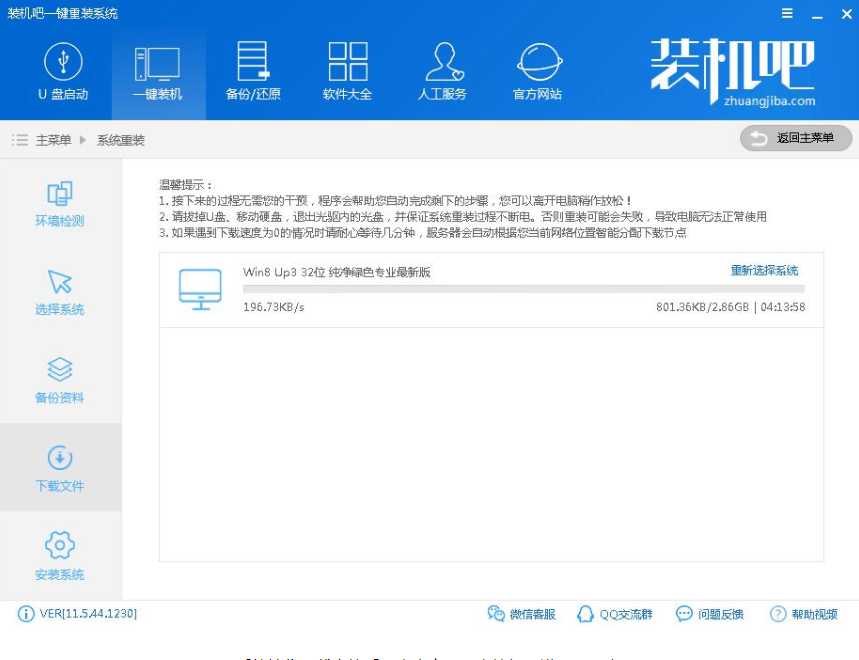The image size is (859, 660).
Task: Click the 选择系统 sidebar step
Action: tap(60, 293)
